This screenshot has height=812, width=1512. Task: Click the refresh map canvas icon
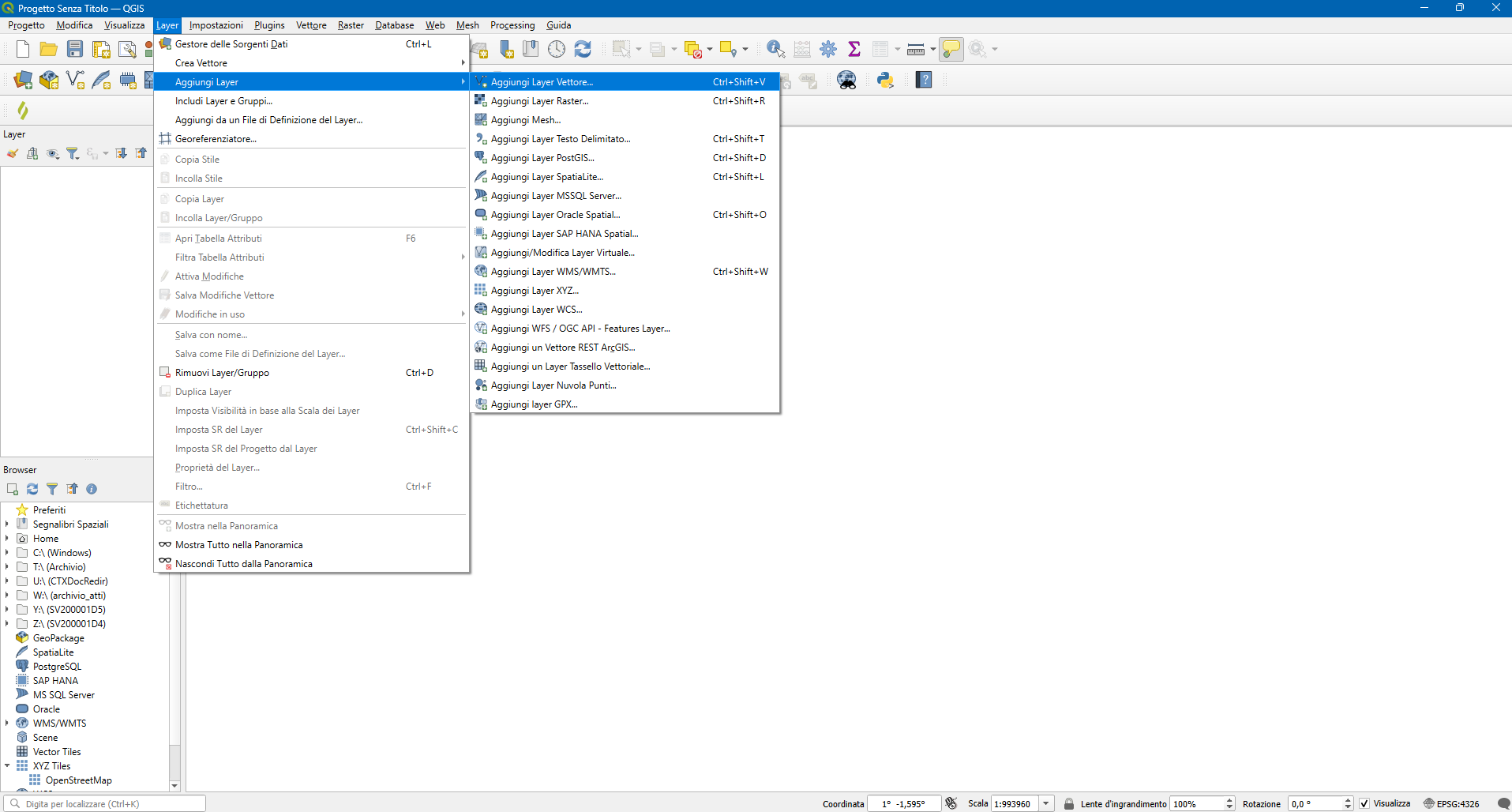click(583, 49)
